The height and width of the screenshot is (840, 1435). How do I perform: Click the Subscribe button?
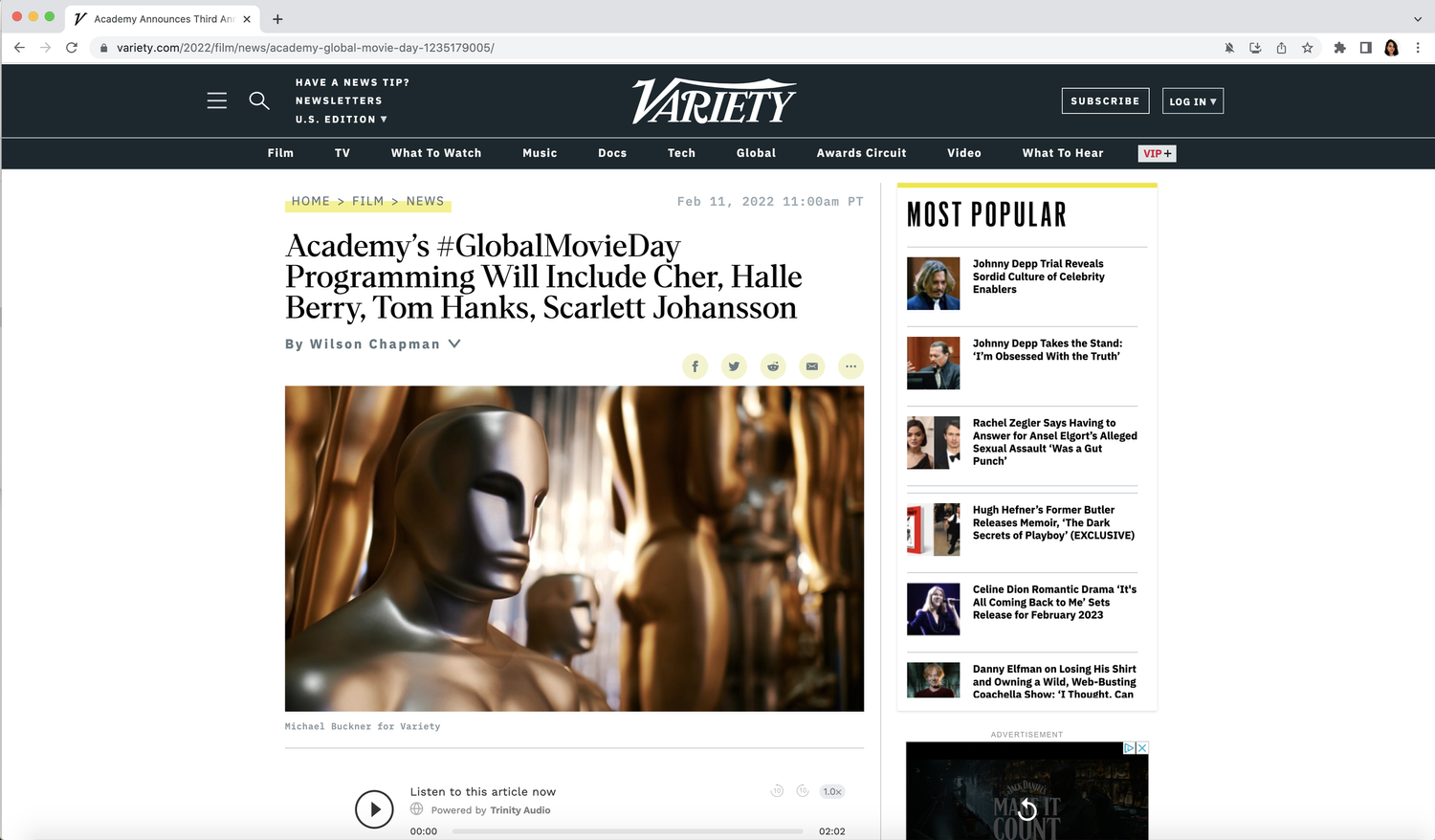tap(1105, 101)
